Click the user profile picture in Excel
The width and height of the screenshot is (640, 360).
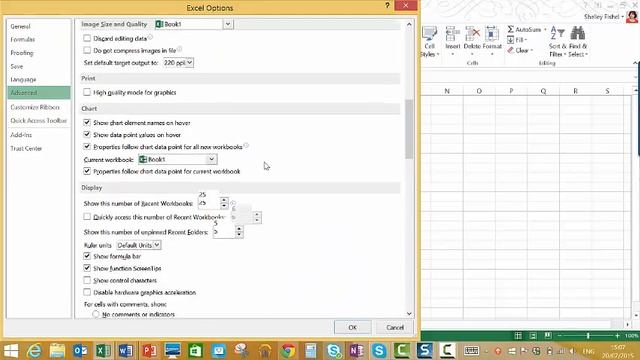[x=632, y=17]
